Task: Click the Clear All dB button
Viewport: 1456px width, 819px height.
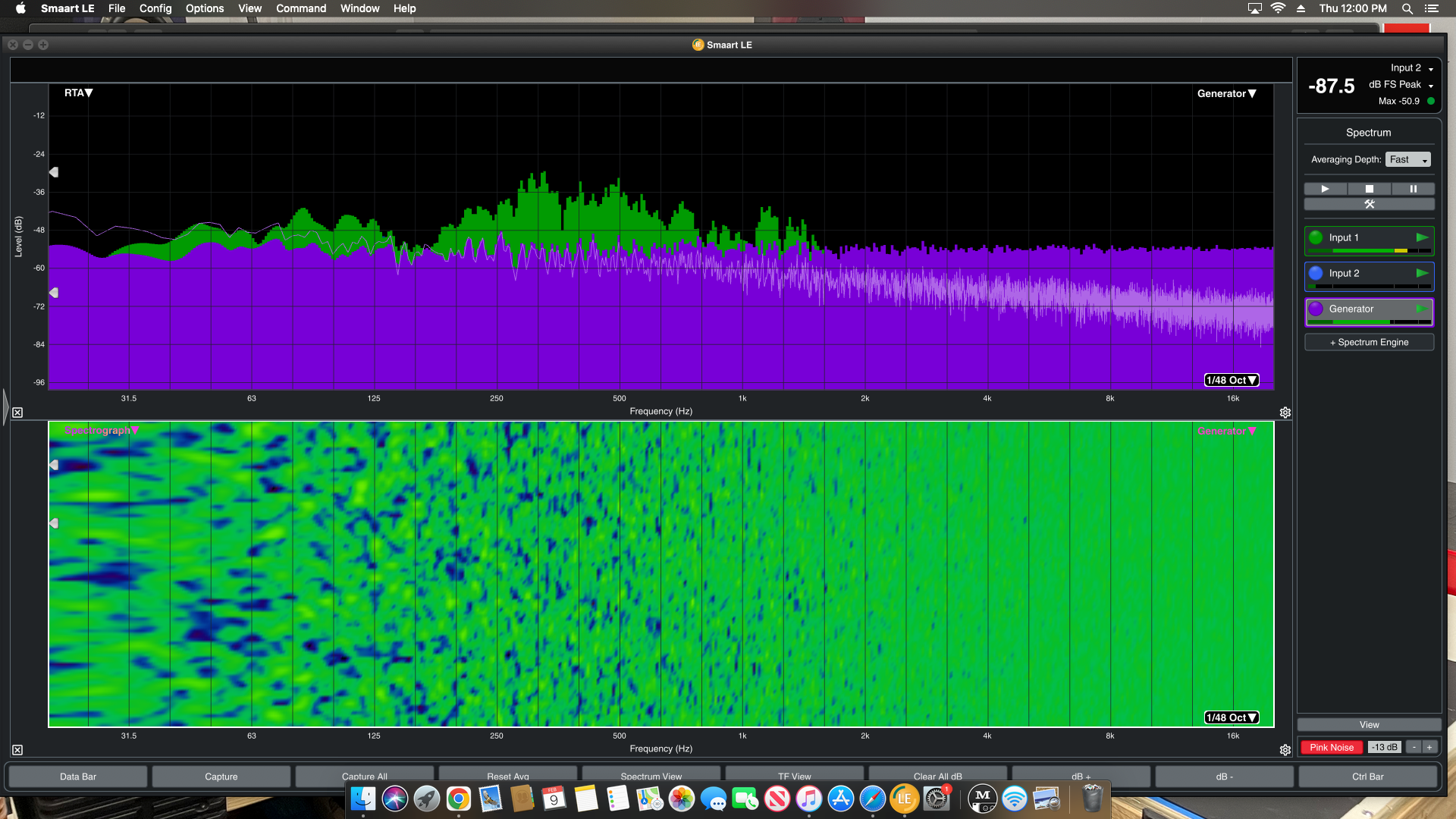Action: click(938, 777)
